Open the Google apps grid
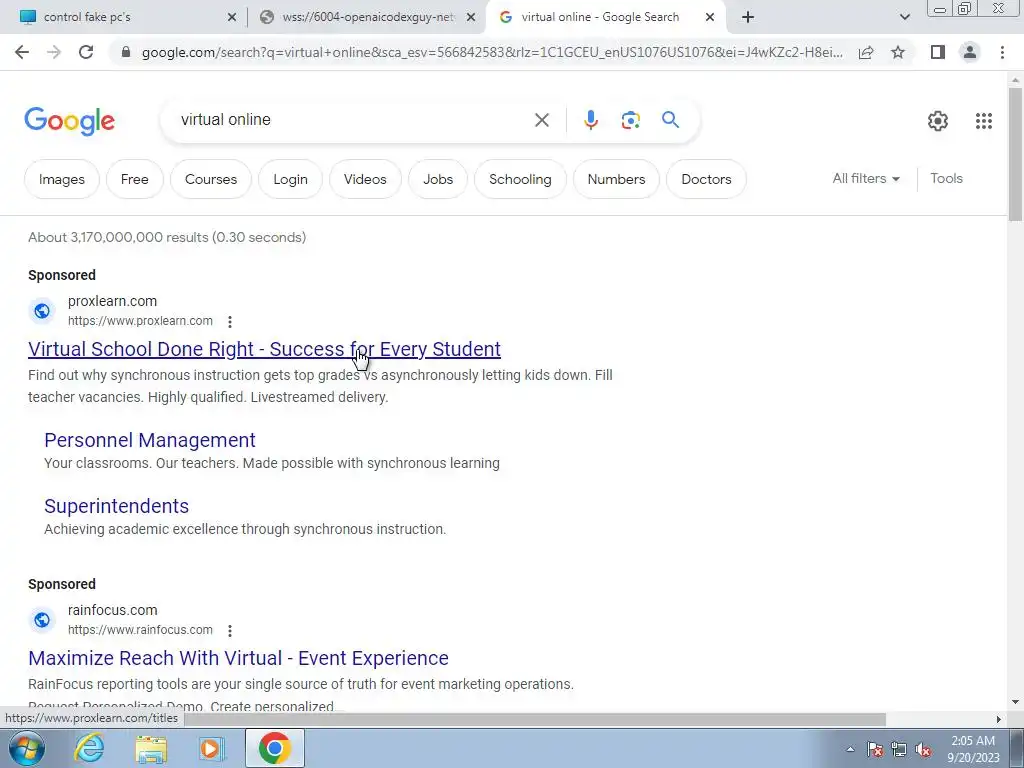Image resolution: width=1024 pixels, height=768 pixels. pos(984,121)
